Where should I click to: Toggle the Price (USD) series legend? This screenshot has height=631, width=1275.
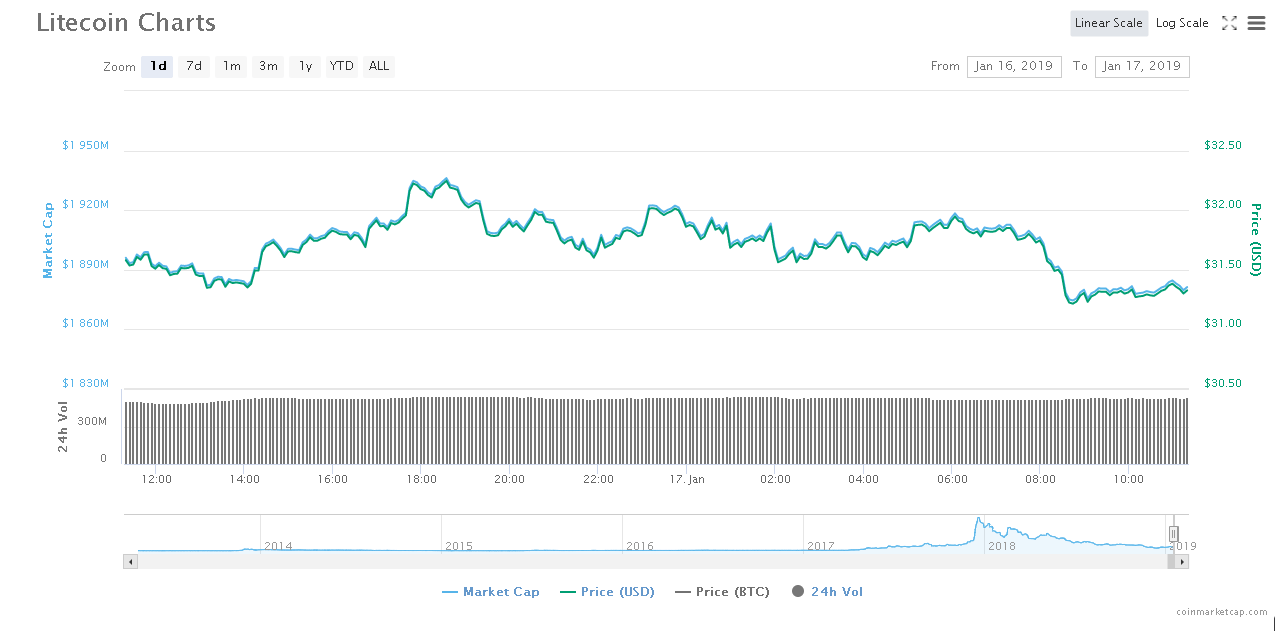click(x=608, y=592)
